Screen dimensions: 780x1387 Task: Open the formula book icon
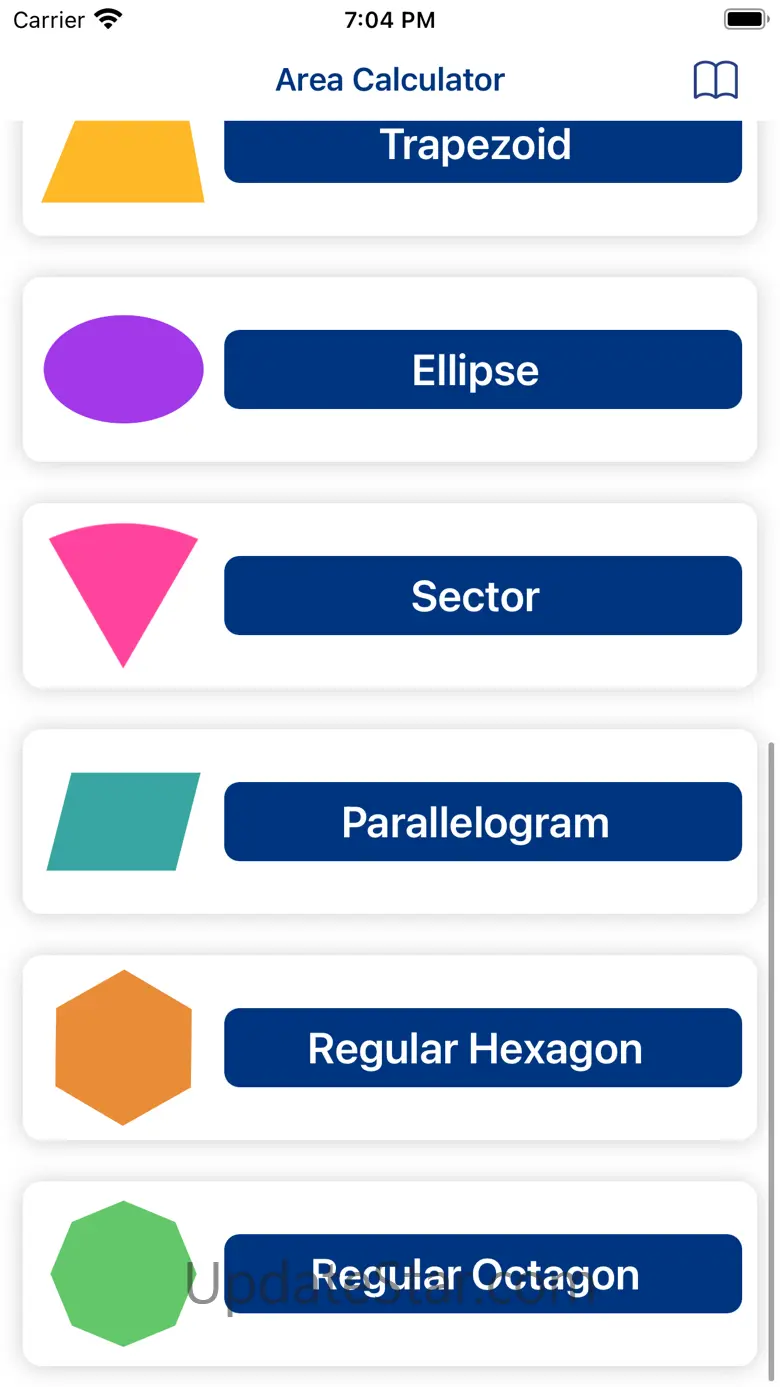coord(715,80)
